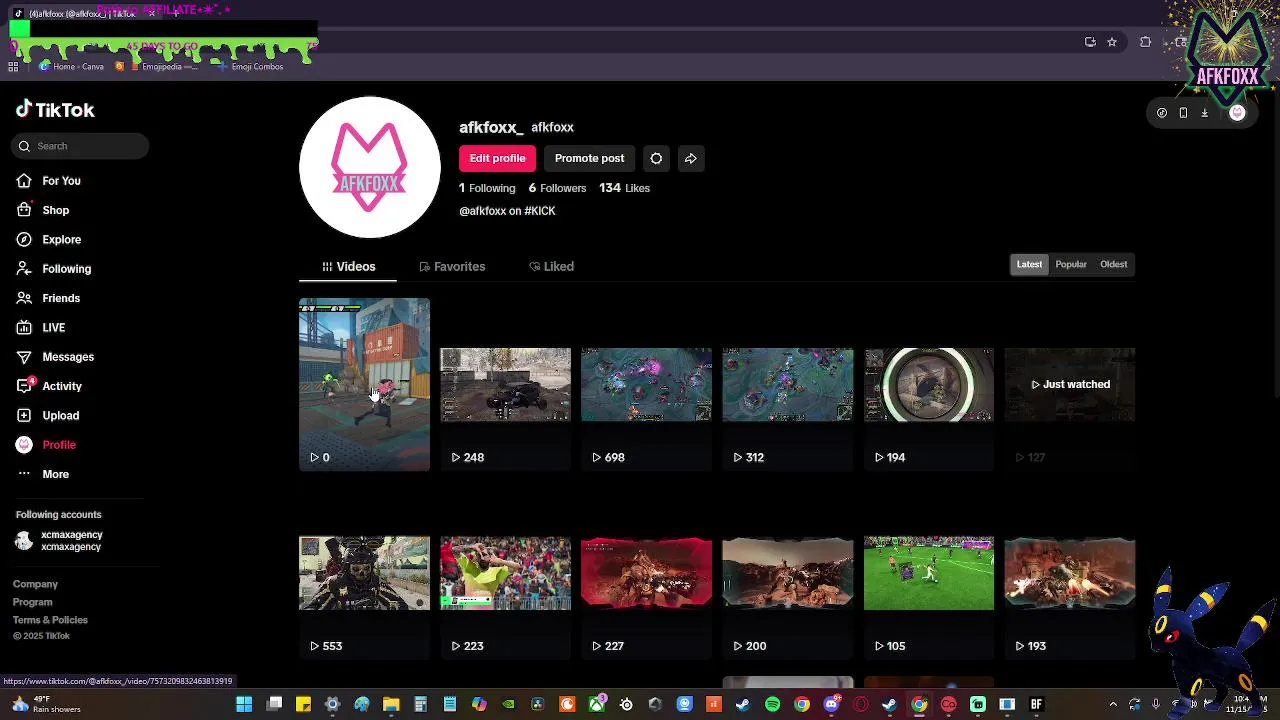
Task: Open the Just watched video
Action: [1070, 384]
